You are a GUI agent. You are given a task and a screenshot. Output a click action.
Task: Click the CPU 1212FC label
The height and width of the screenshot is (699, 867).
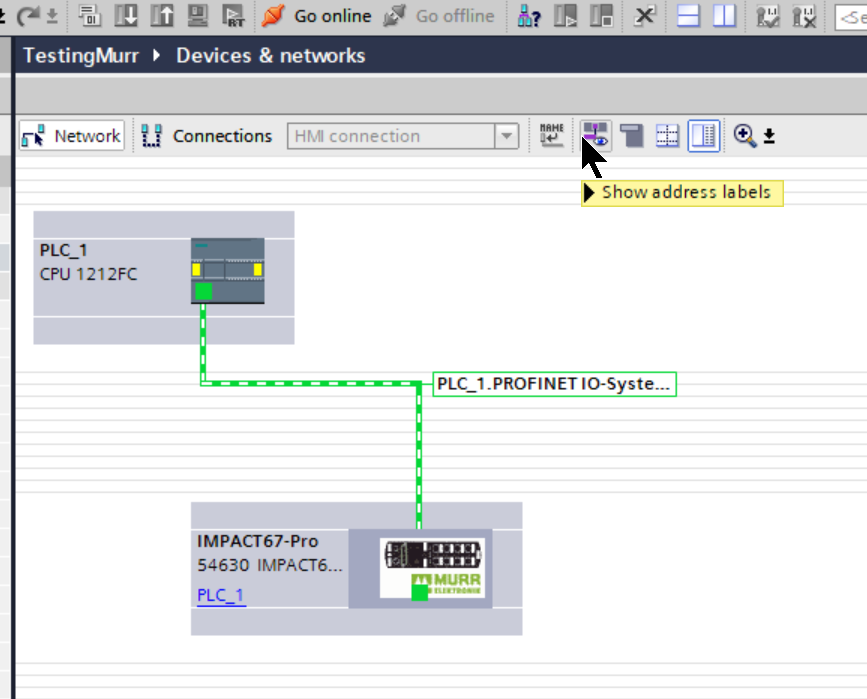coord(88,274)
